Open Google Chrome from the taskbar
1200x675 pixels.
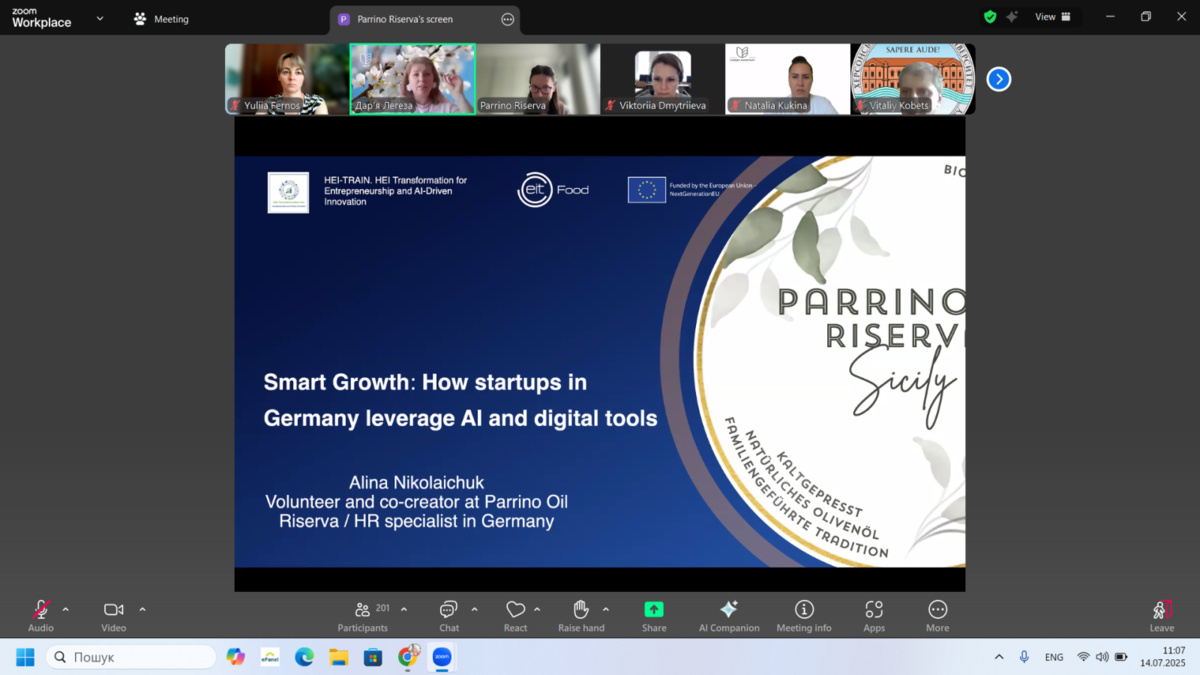point(408,657)
